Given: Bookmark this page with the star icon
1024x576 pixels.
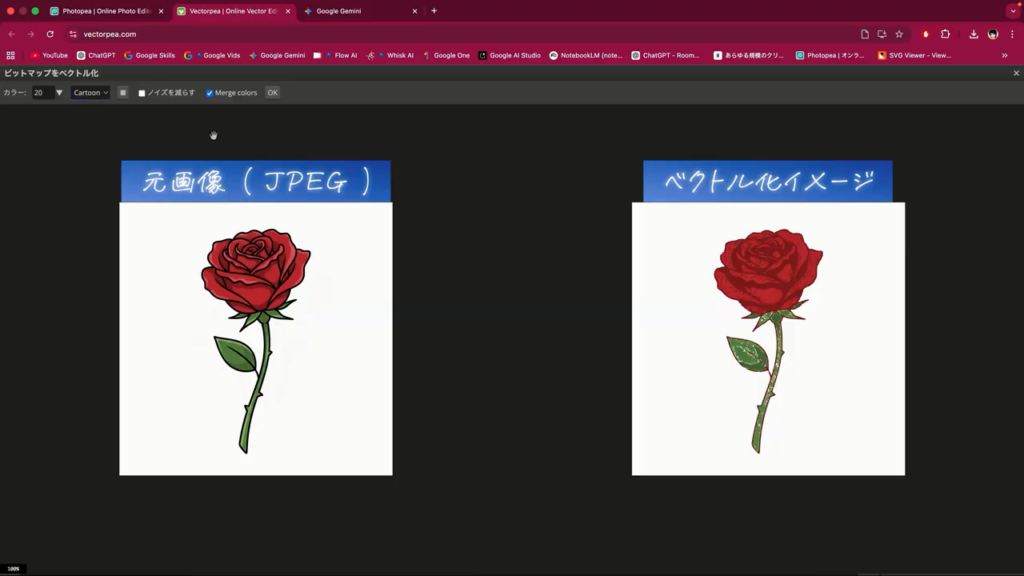Looking at the screenshot, I should (899, 34).
